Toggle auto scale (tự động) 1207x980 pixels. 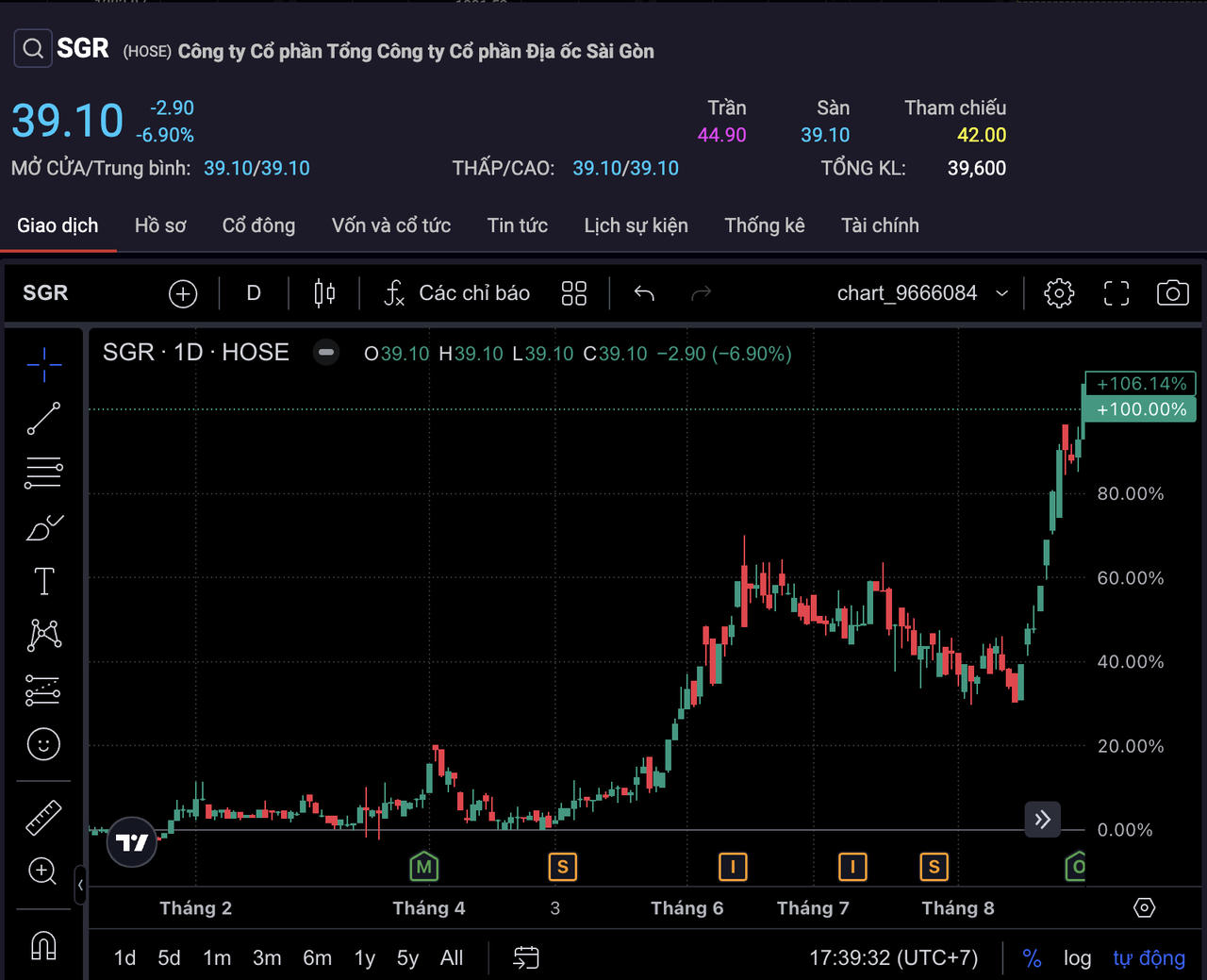click(1149, 958)
